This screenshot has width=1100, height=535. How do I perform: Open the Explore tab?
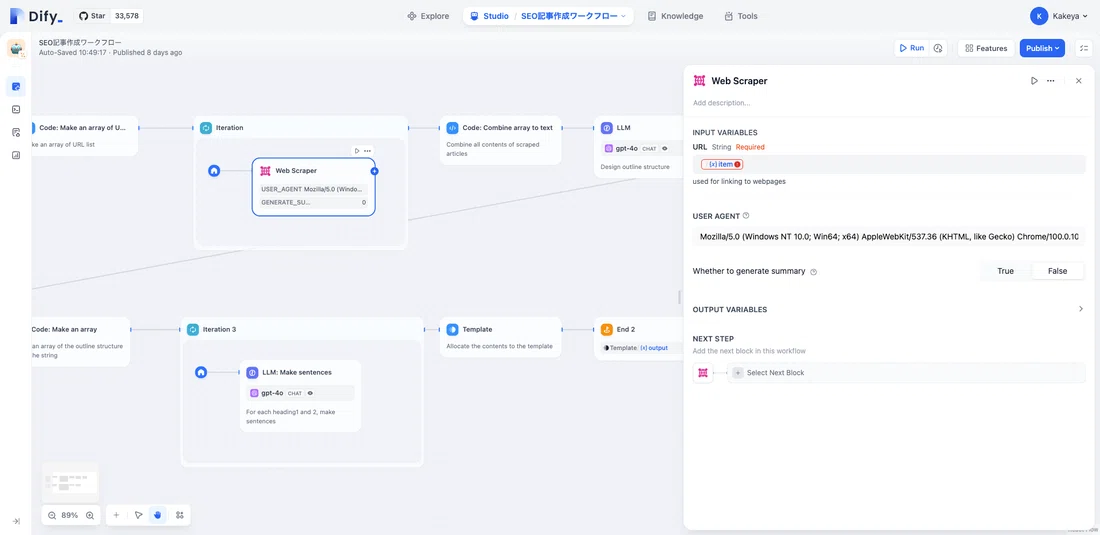point(428,15)
